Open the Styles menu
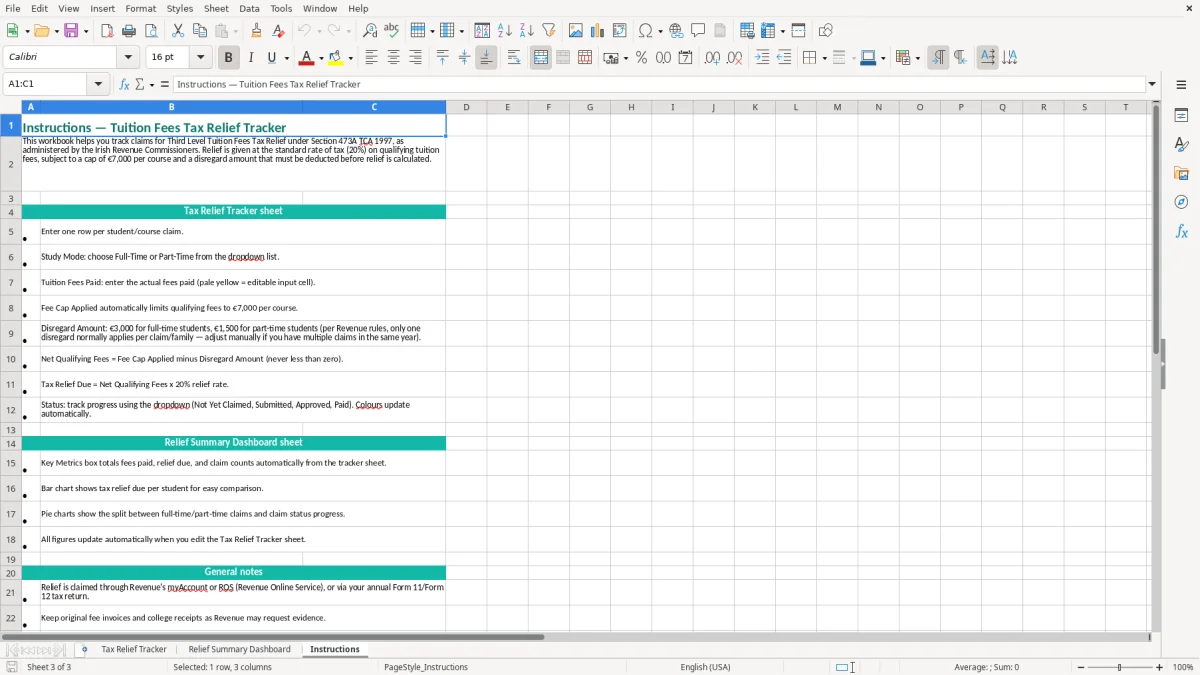Screen dimensions: 1200x675 (180, 8)
